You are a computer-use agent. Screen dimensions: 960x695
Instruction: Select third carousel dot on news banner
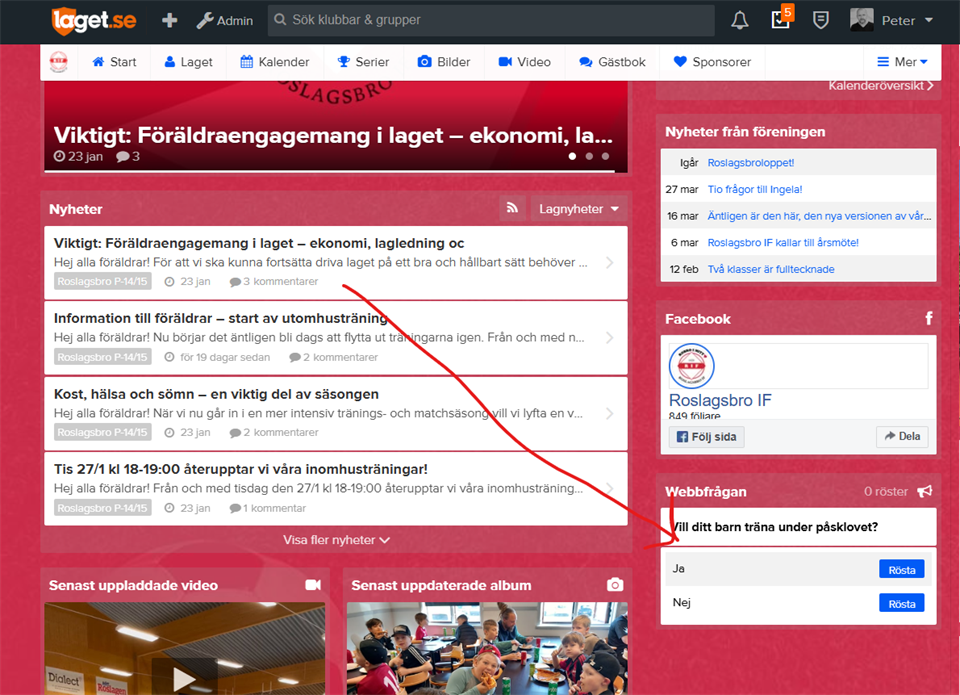[605, 156]
